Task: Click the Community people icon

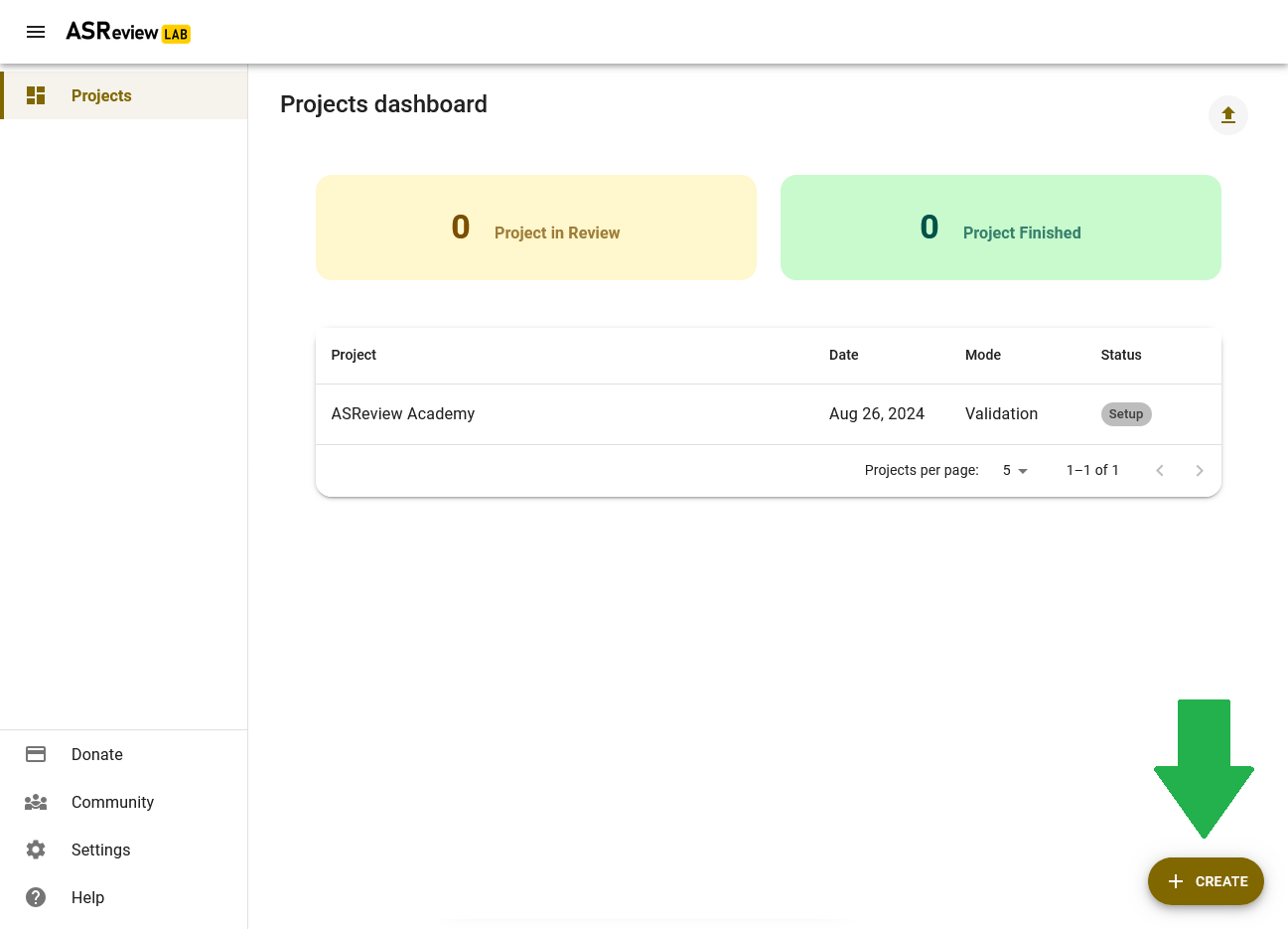Action: pos(36,802)
